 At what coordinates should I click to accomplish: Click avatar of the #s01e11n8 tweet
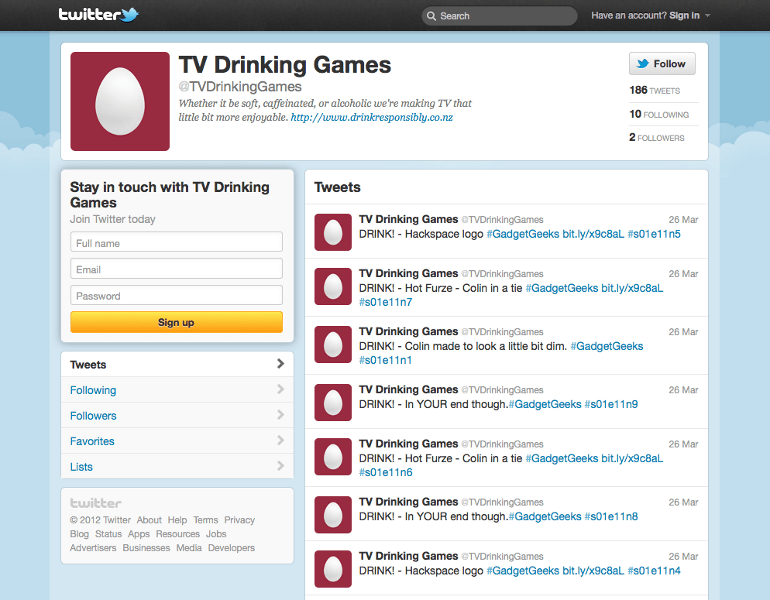coord(333,514)
